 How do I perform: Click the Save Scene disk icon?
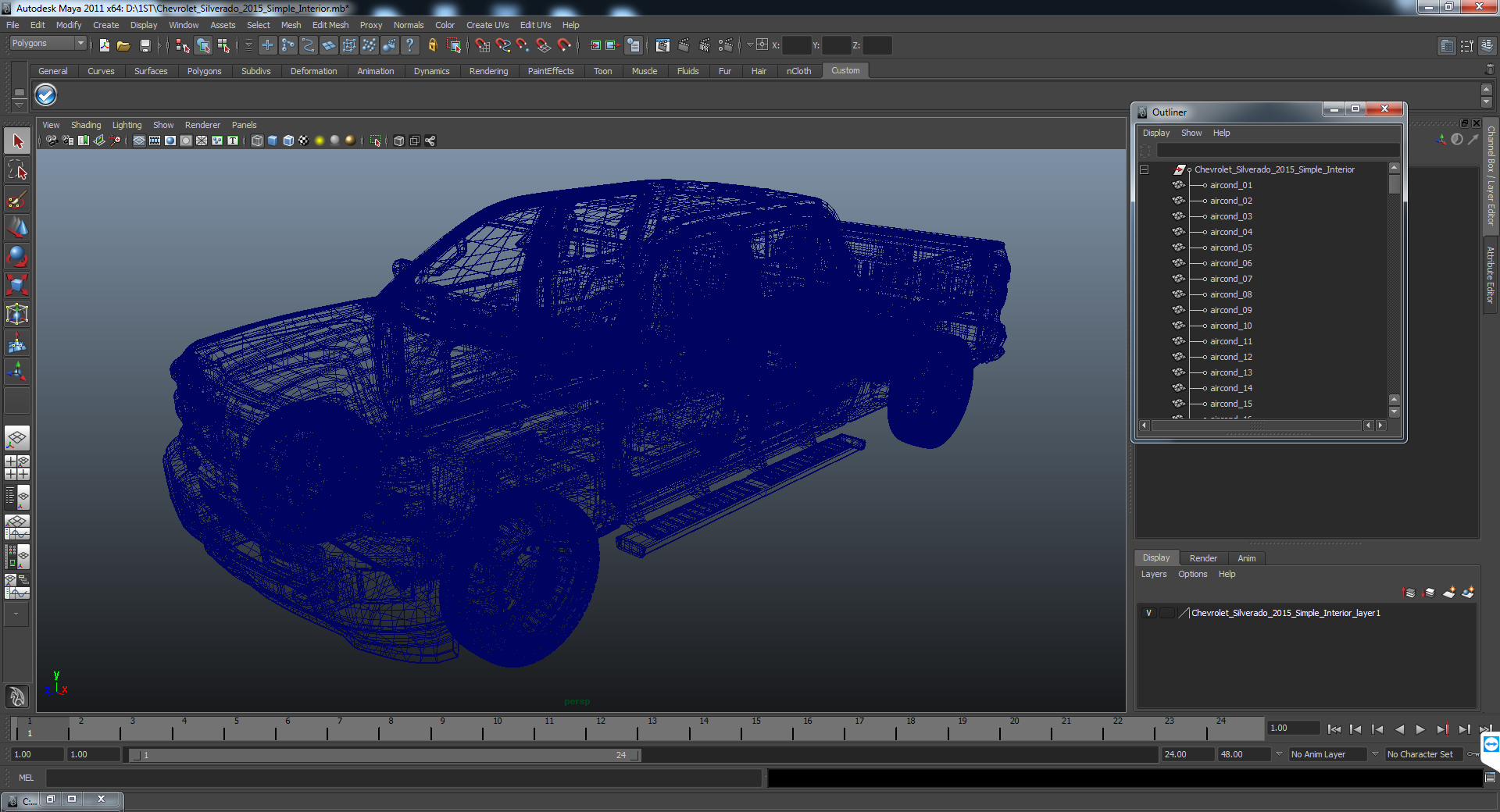(145, 45)
